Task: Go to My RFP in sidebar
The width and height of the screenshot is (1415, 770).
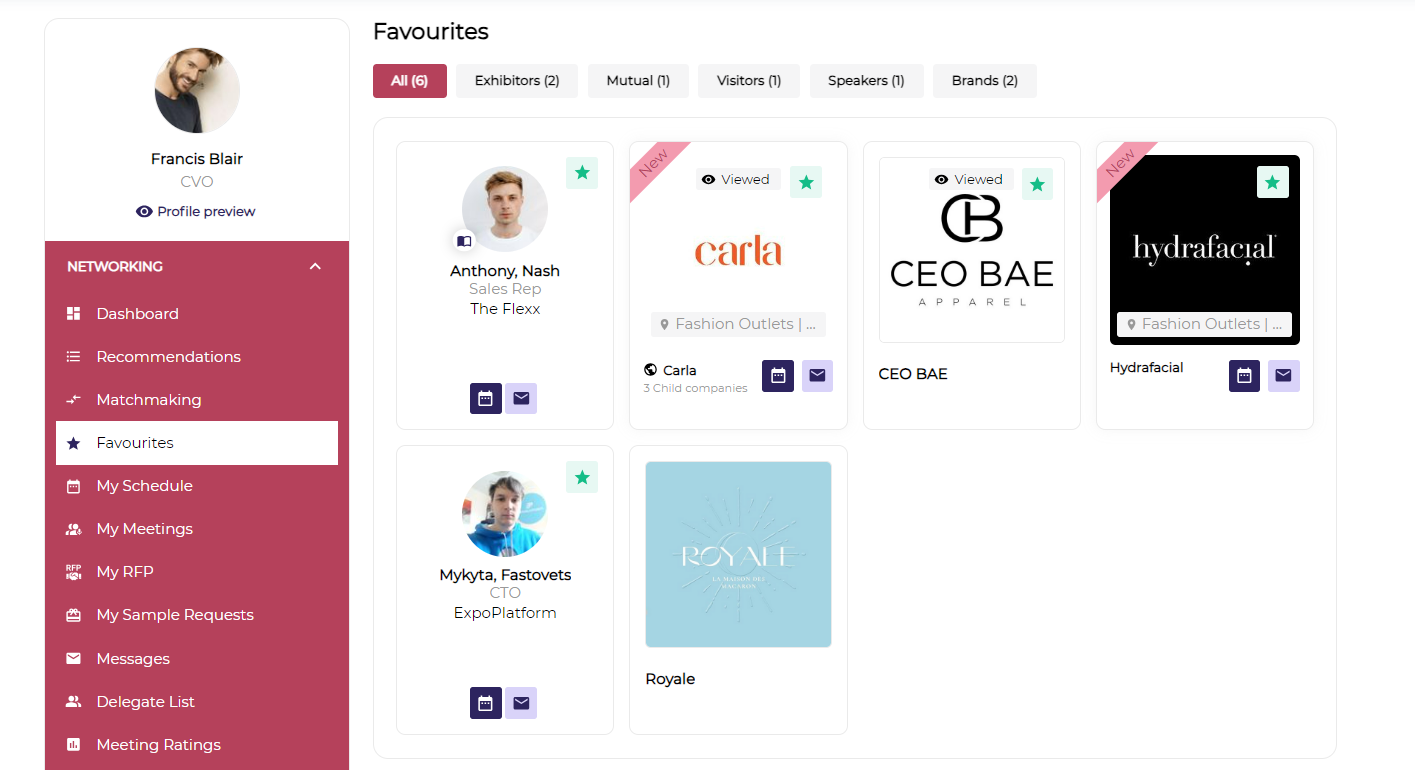Action: [x=124, y=572]
